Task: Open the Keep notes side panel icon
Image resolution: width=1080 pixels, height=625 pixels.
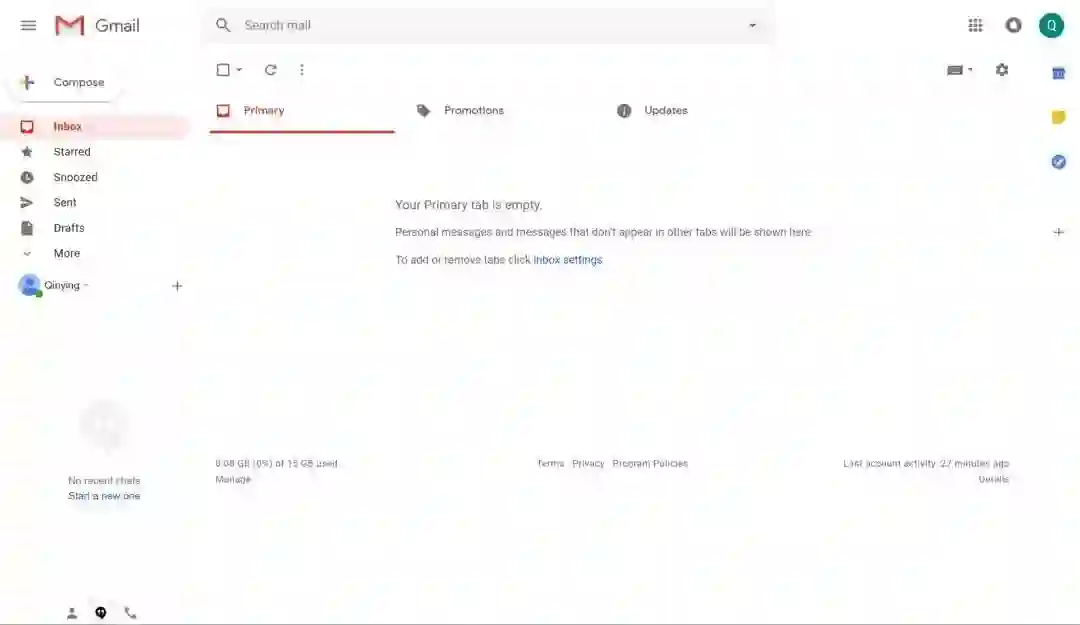Action: pyautogui.click(x=1059, y=117)
